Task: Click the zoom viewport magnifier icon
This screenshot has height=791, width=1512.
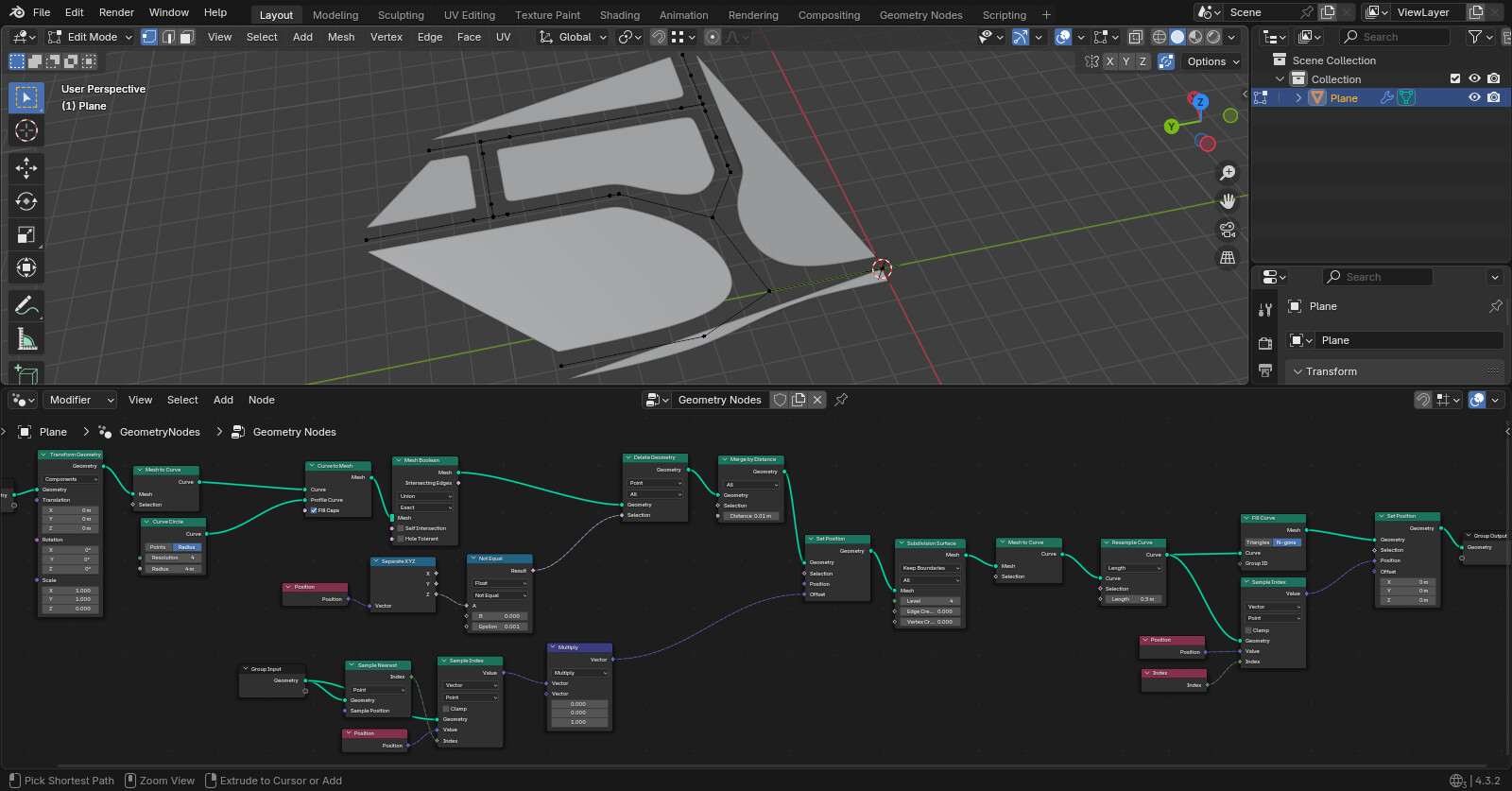Action: pos(1228,173)
